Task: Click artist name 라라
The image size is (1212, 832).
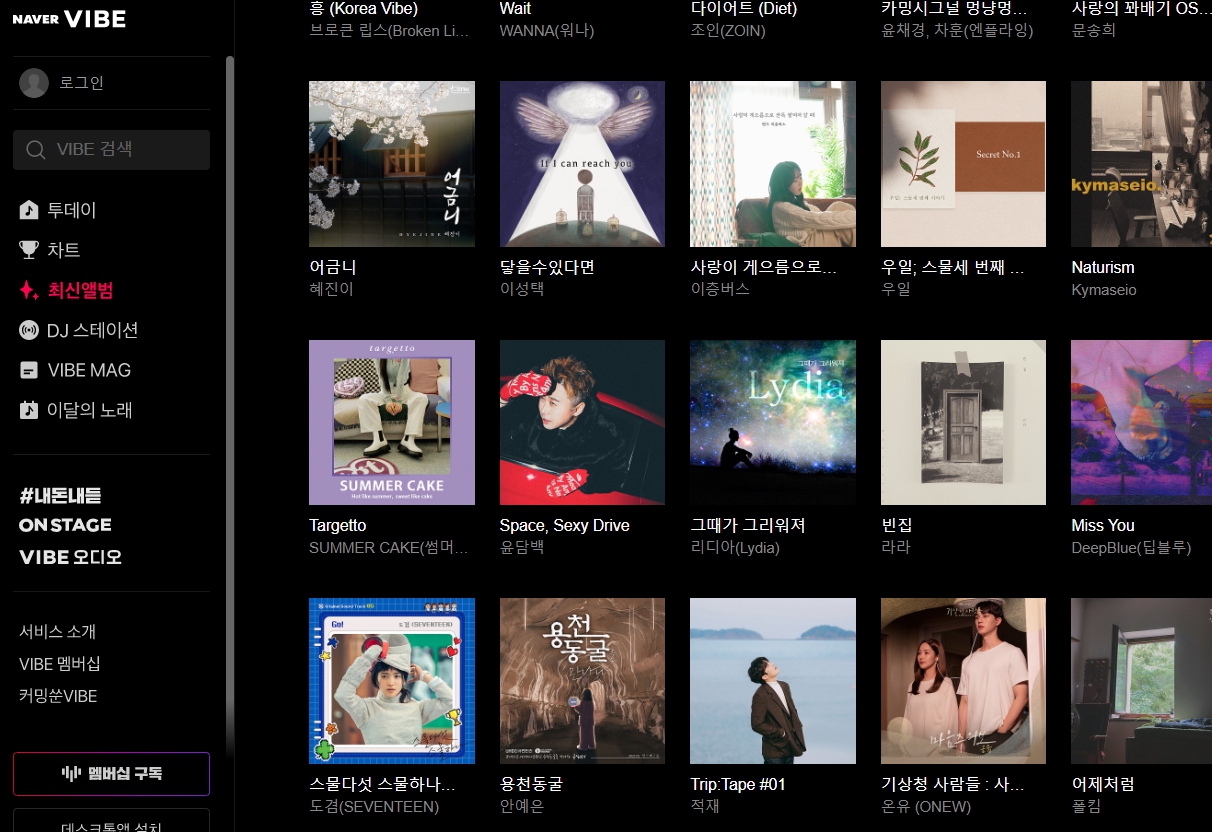Action: [x=896, y=547]
